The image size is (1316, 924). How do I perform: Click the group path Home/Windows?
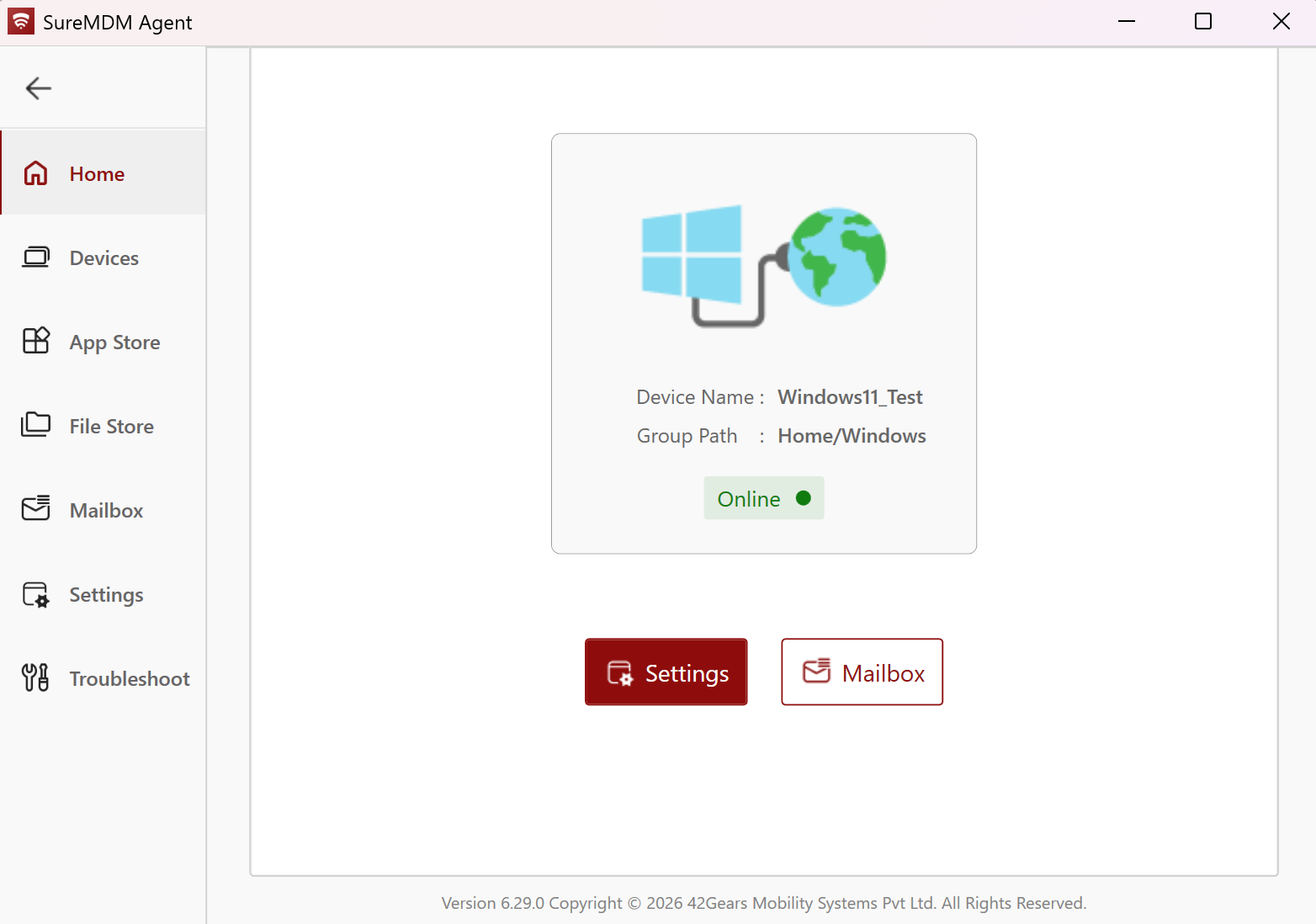coord(852,436)
